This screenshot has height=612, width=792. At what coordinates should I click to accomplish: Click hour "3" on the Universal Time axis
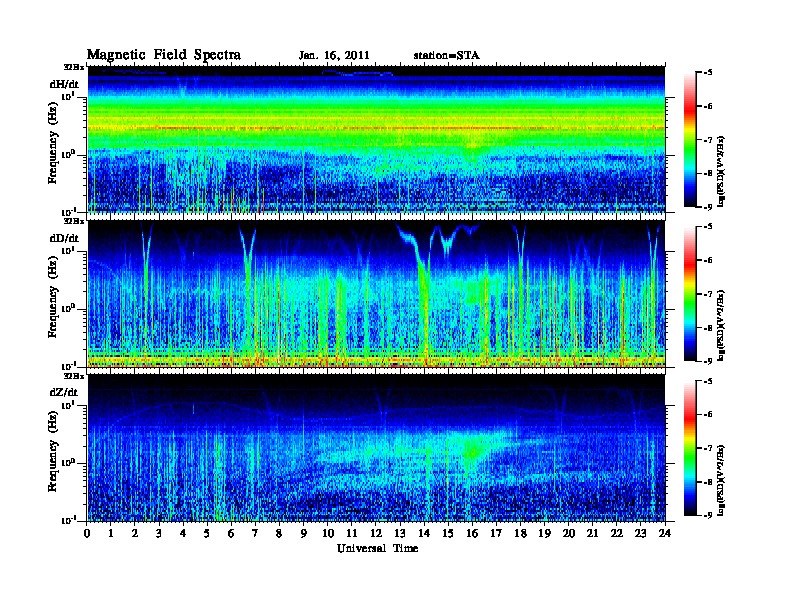point(159,533)
